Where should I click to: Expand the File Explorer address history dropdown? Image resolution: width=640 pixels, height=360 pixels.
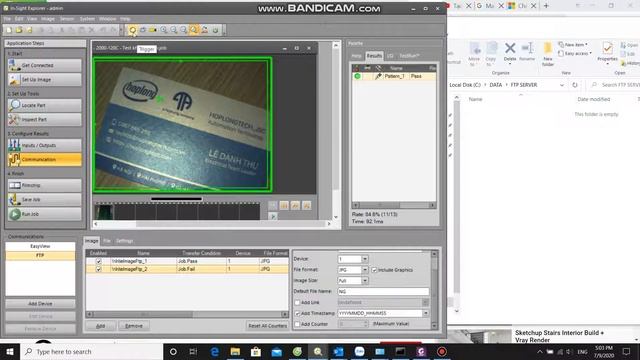point(562,85)
